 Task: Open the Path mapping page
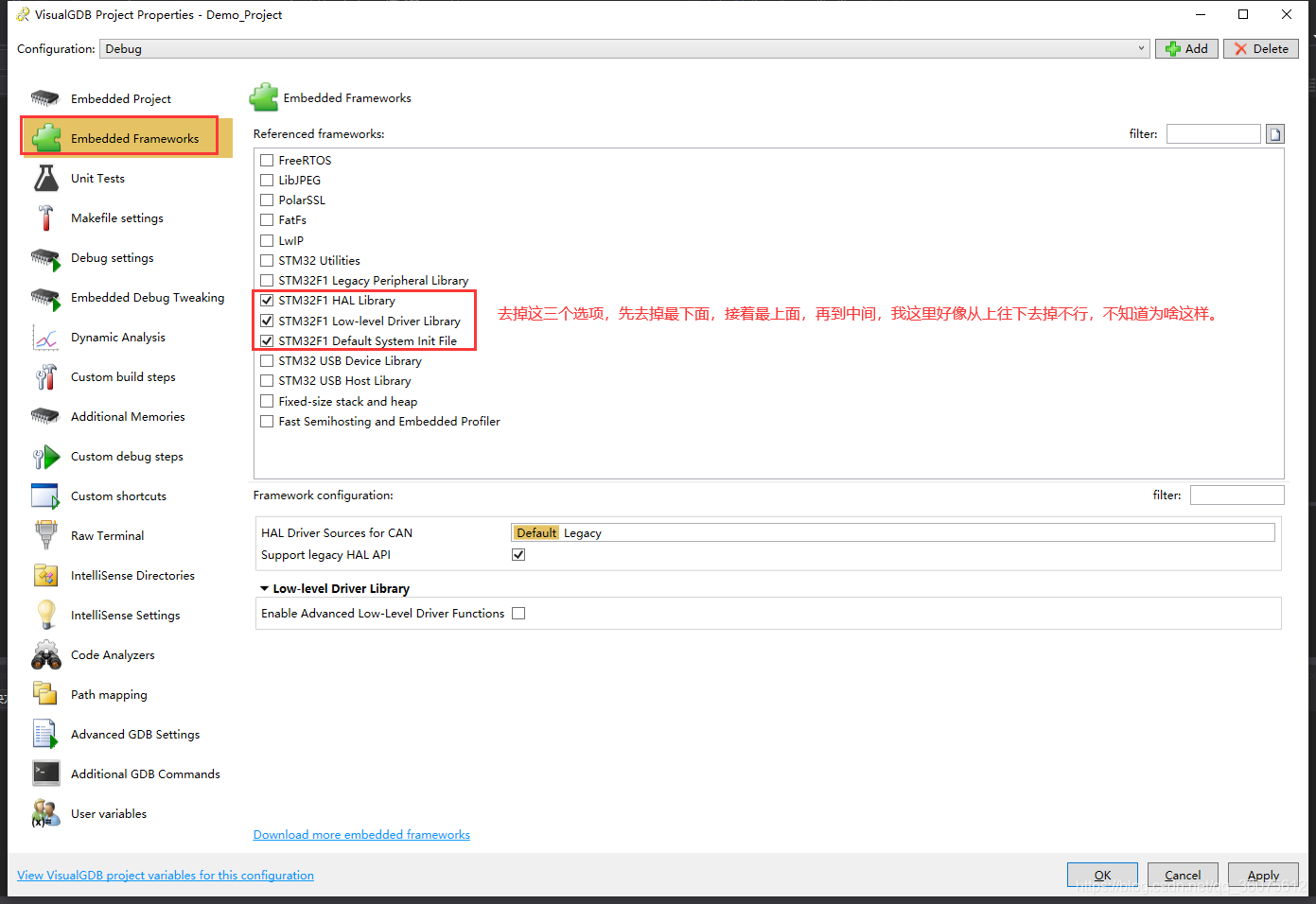[109, 695]
